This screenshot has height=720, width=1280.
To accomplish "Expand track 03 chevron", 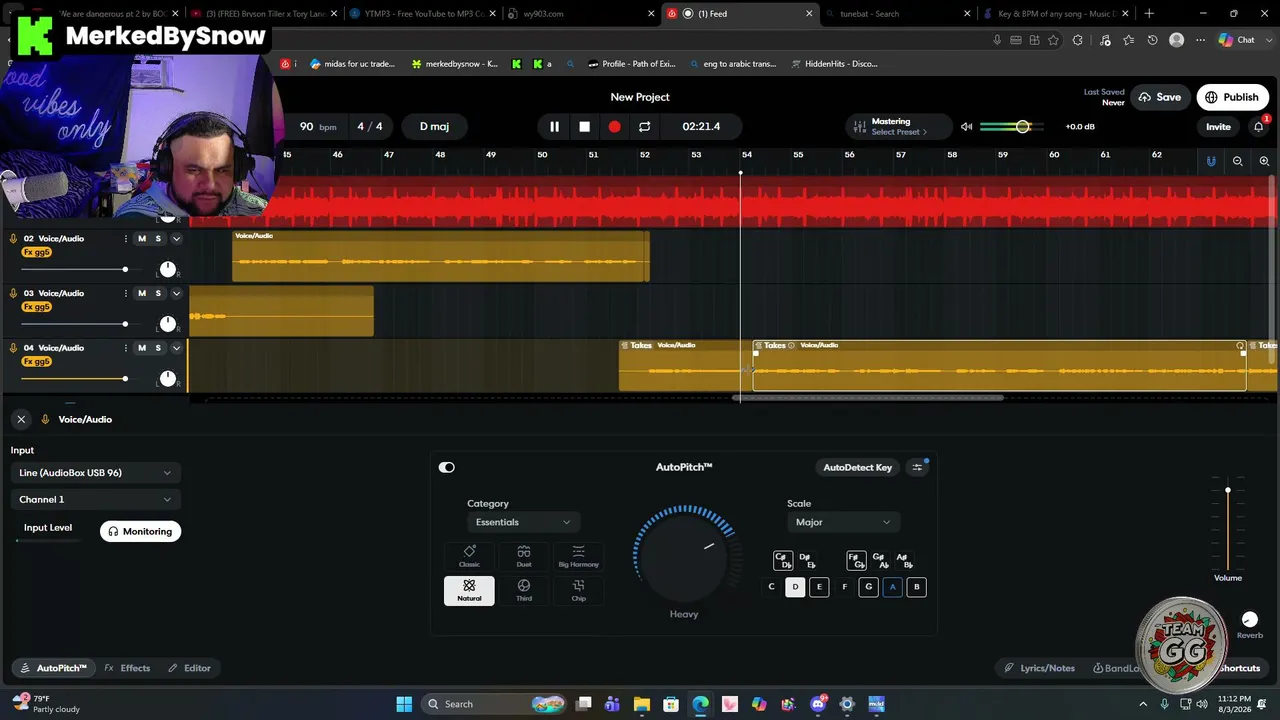I will tap(176, 293).
